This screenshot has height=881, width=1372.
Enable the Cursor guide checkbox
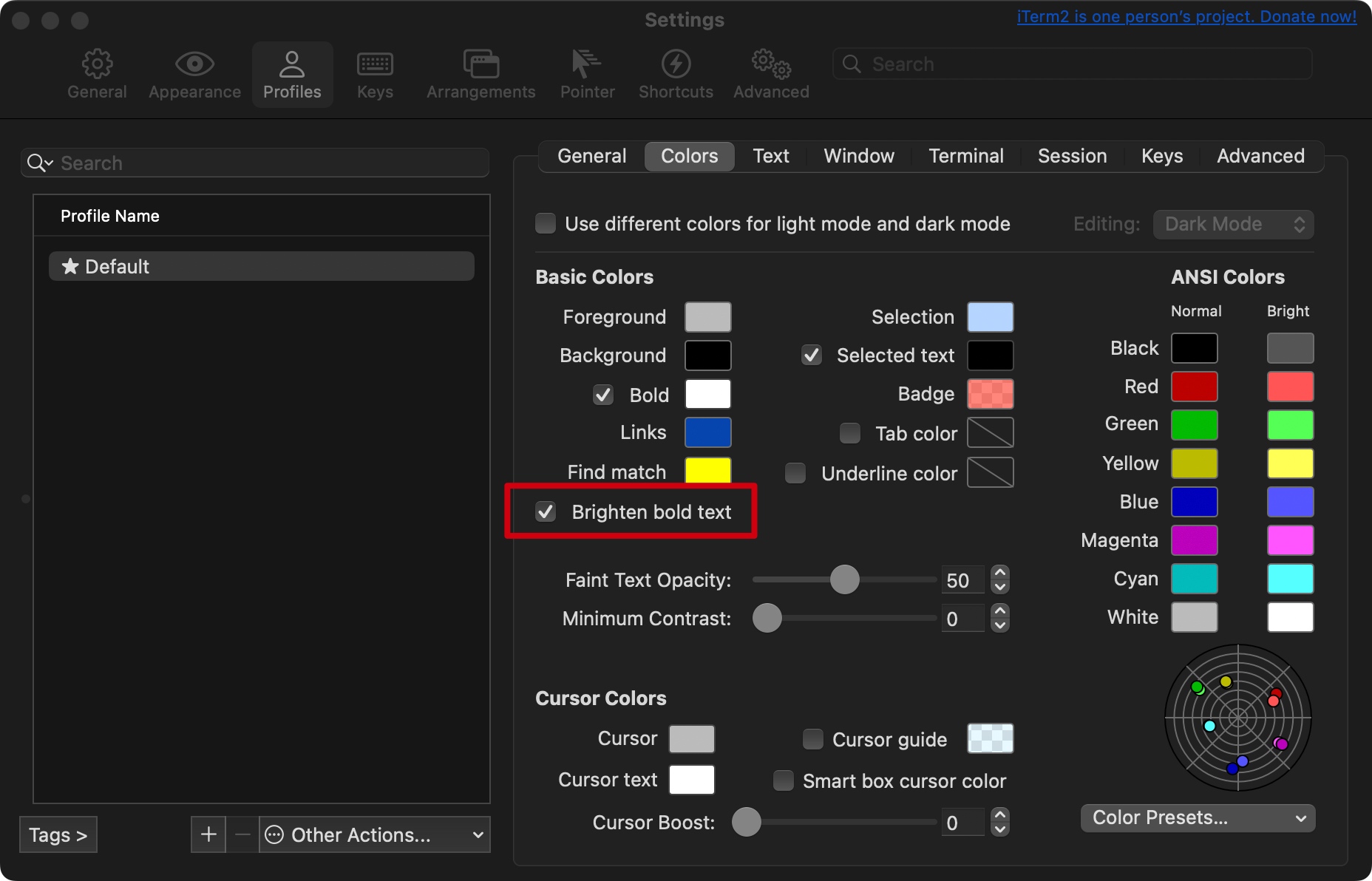coord(813,739)
